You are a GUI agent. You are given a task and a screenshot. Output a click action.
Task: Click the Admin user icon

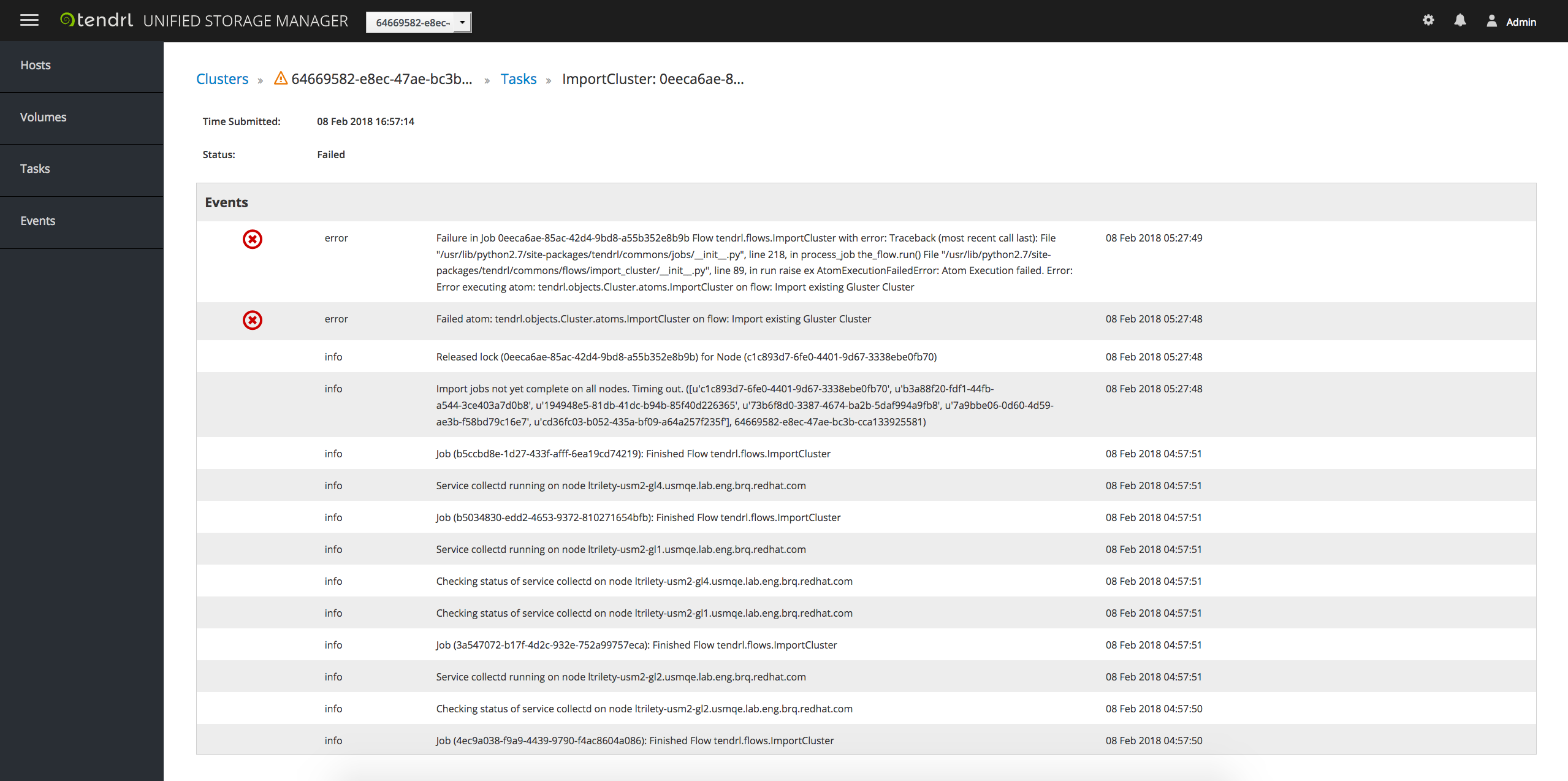point(1492,21)
